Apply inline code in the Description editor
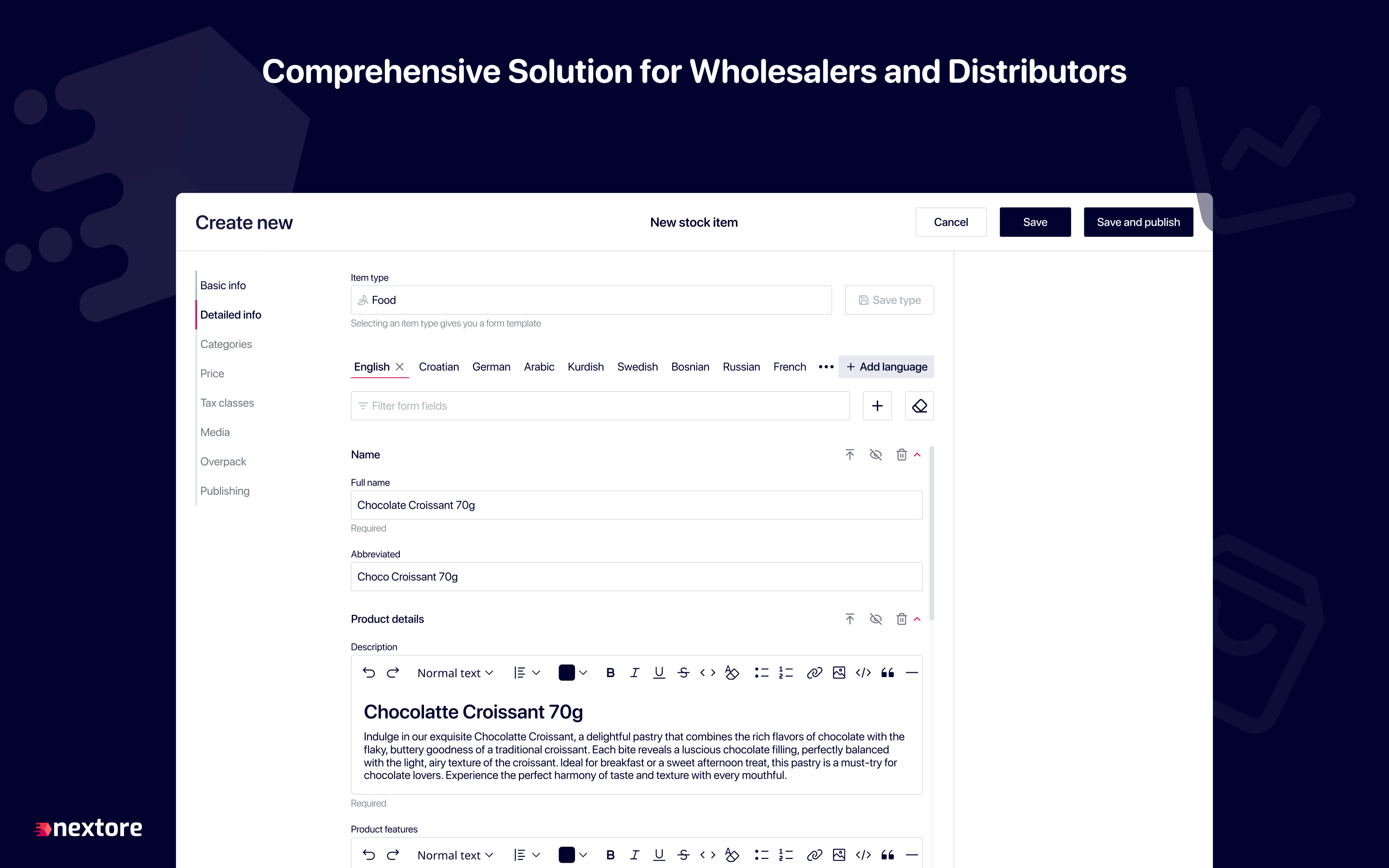The image size is (1389, 868). coord(708,672)
